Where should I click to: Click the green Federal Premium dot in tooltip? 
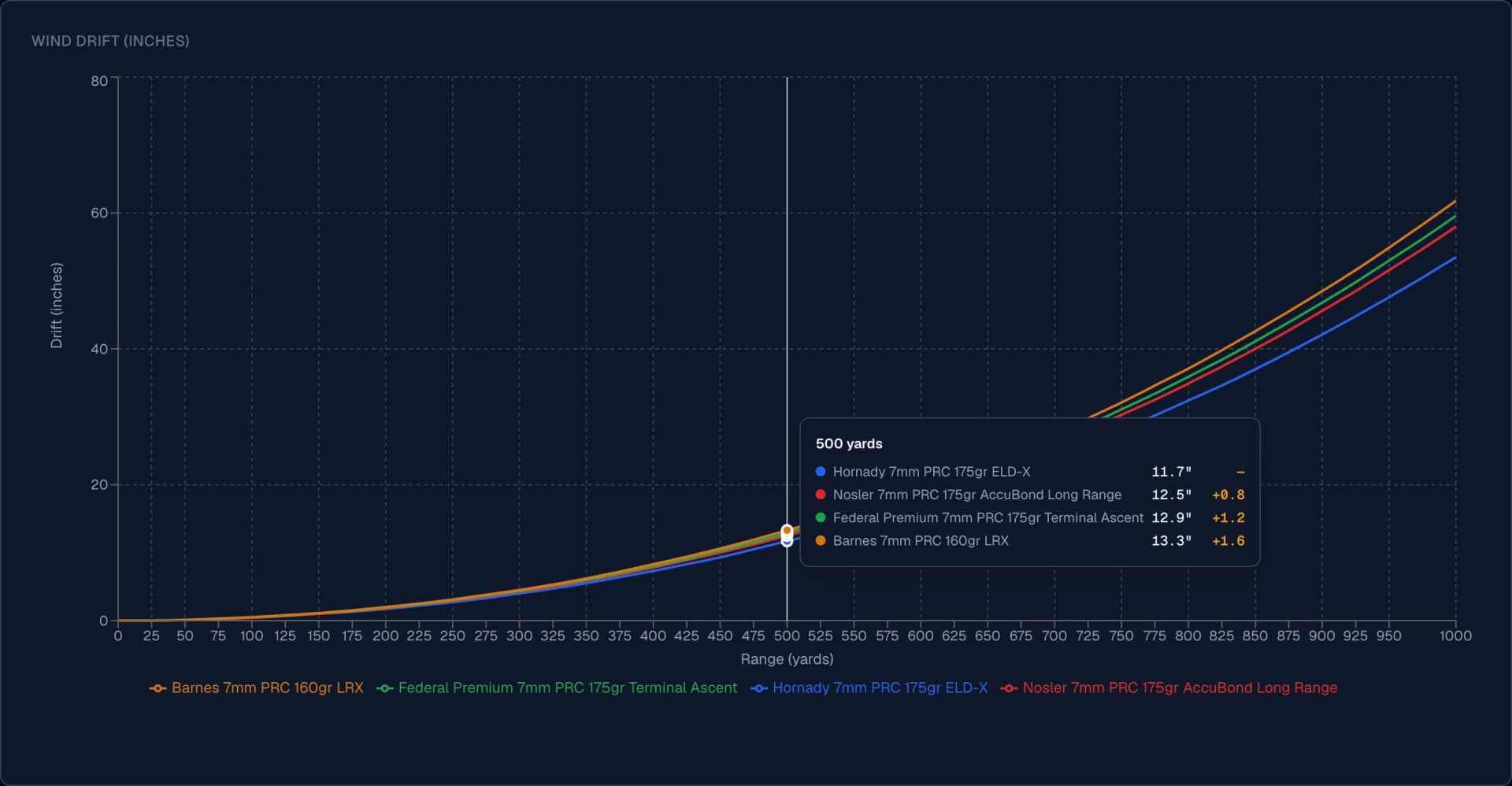821,517
